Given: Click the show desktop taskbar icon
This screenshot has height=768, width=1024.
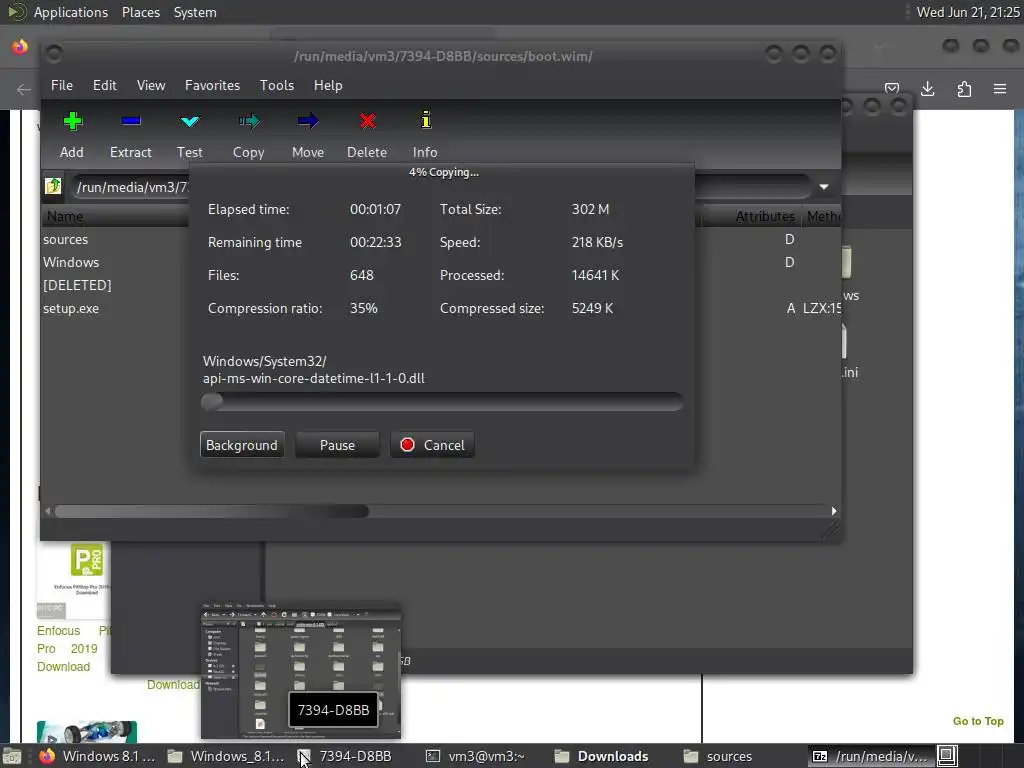Looking at the screenshot, I should point(11,756).
